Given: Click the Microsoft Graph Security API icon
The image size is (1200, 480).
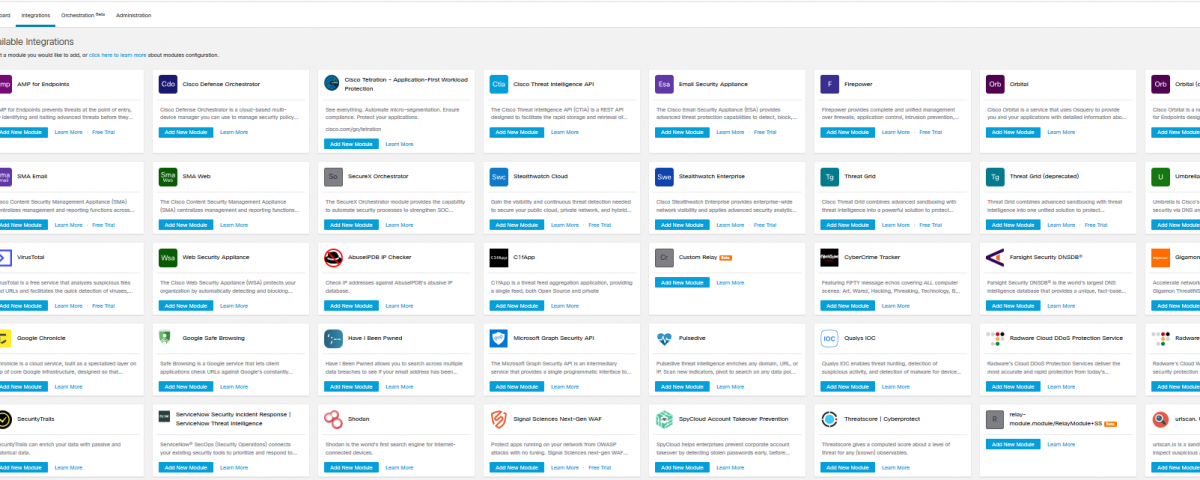Looking at the screenshot, I should click(498, 338).
